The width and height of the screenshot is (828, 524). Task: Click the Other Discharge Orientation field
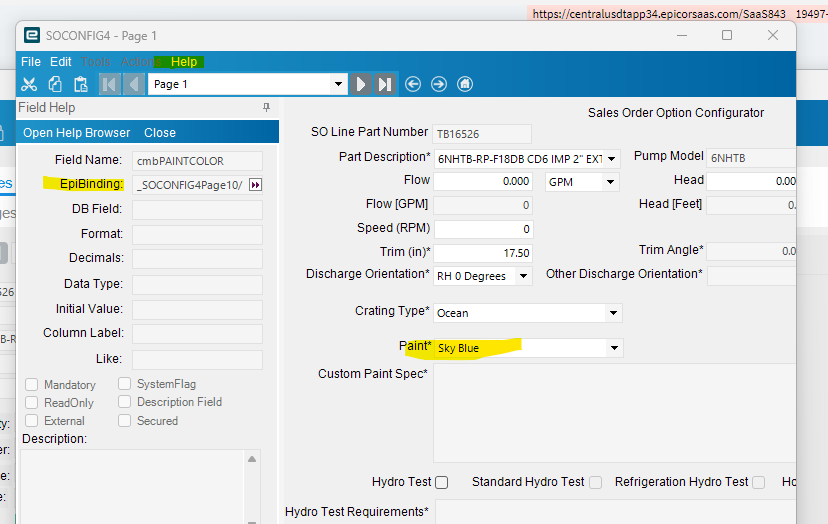click(x=751, y=276)
